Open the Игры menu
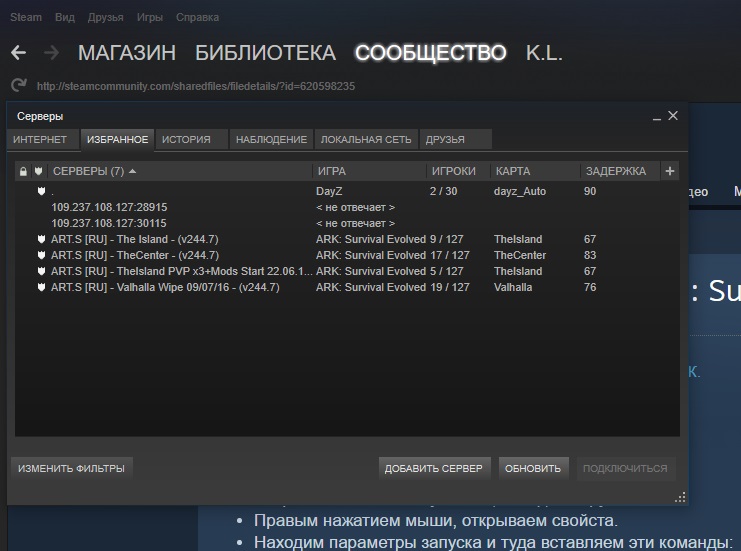 pos(150,17)
